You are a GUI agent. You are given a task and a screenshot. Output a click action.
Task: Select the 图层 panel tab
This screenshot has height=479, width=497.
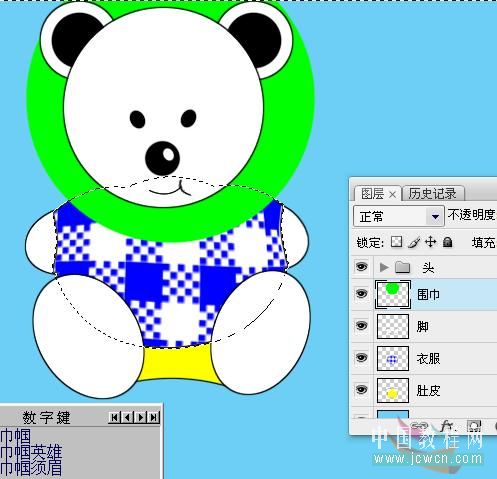373,194
